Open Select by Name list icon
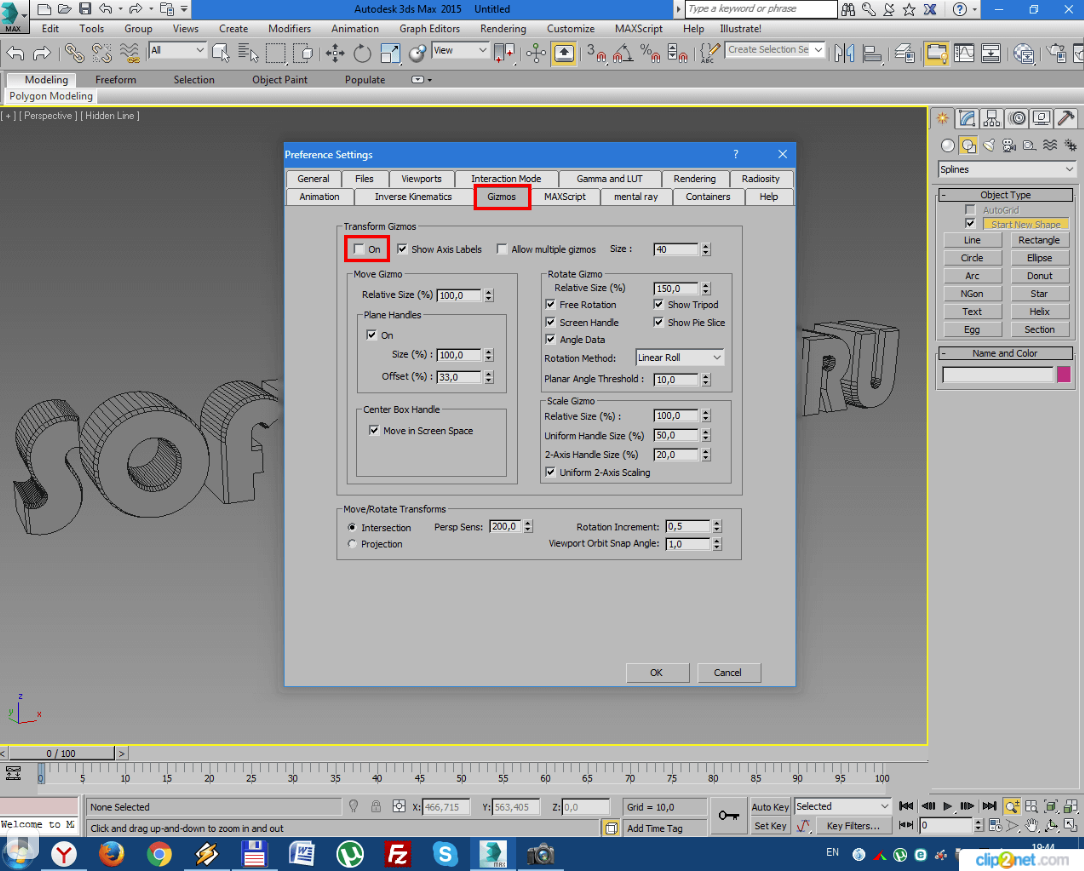This screenshot has width=1084, height=871. click(247, 53)
